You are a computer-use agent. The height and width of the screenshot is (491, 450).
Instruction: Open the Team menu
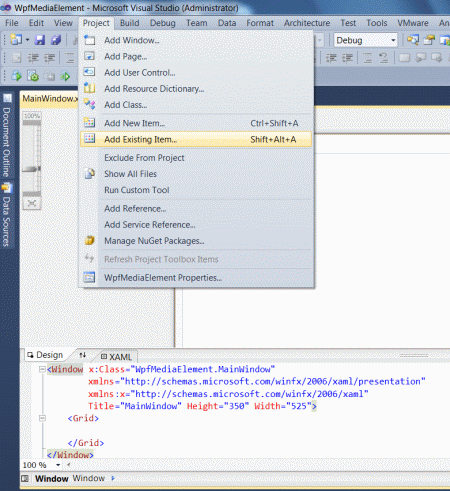point(196,23)
